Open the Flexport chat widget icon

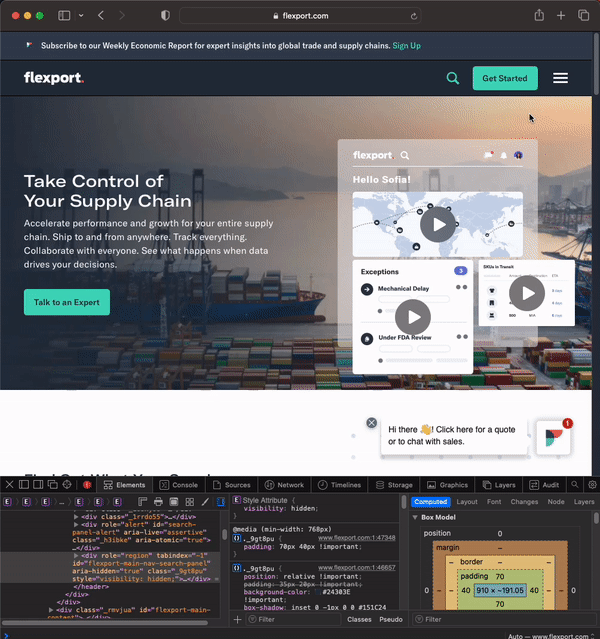coord(553,438)
